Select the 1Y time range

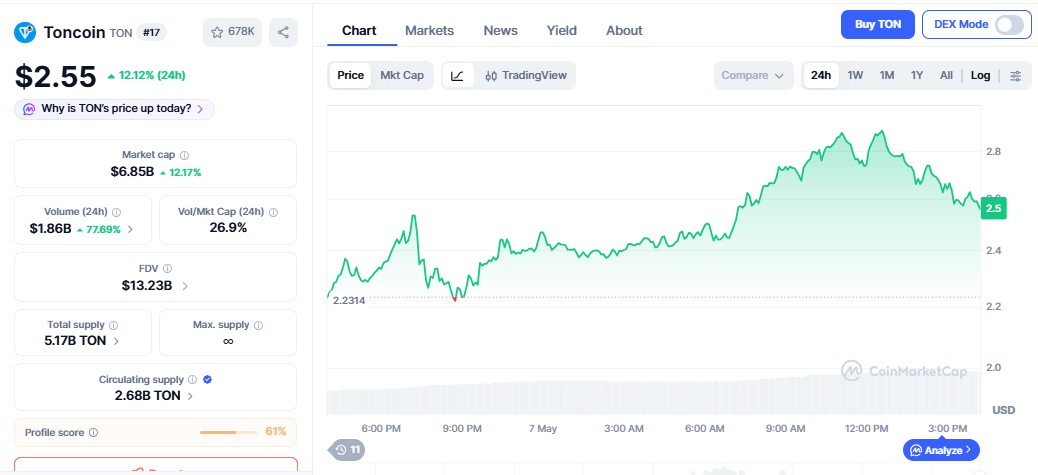click(917, 75)
